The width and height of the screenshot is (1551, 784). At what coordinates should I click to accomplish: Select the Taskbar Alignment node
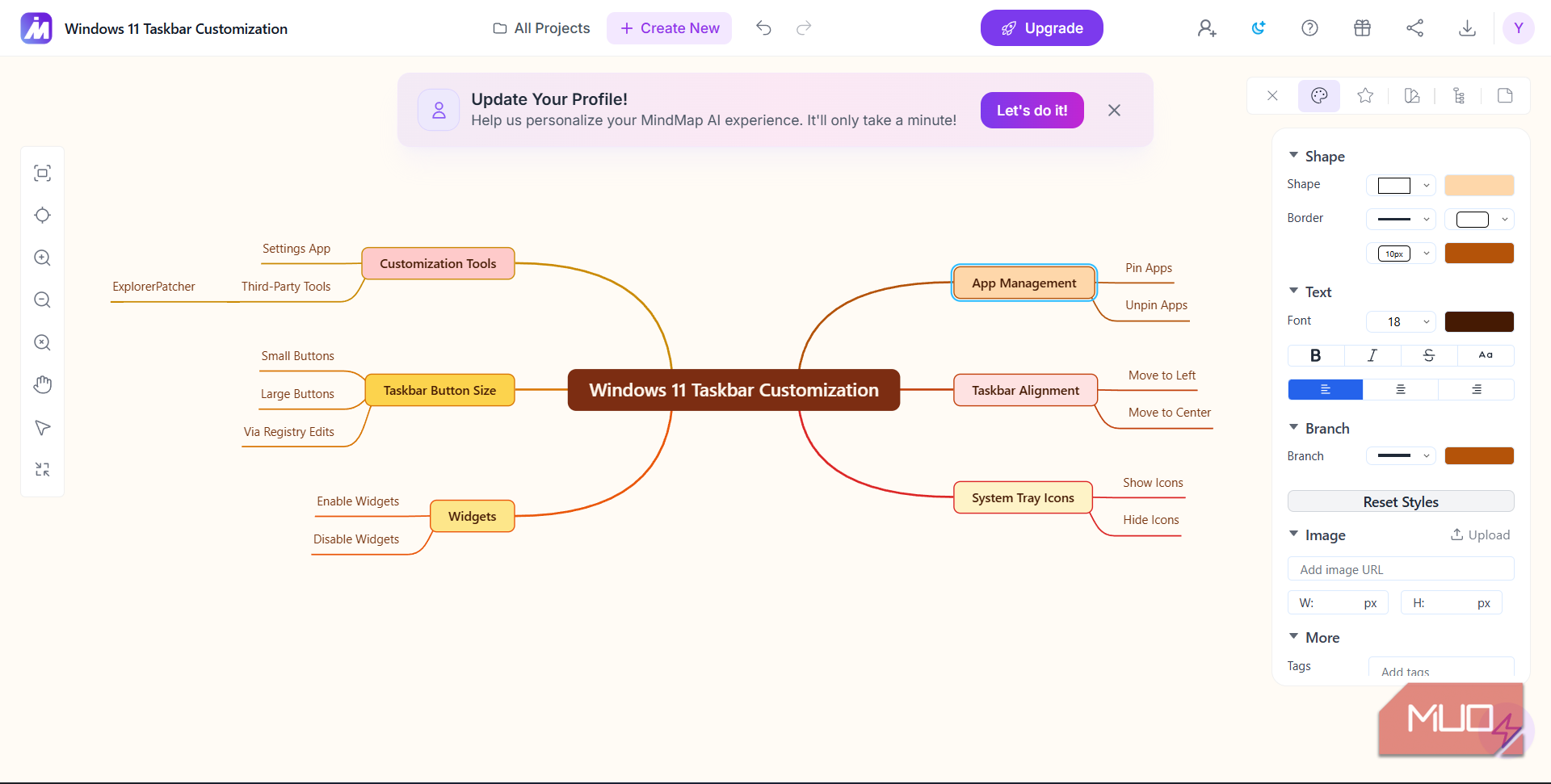[x=1026, y=390]
